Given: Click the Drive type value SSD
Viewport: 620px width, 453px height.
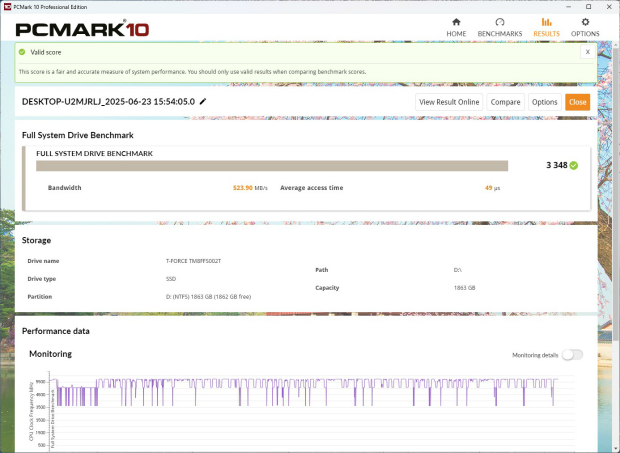Looking at the screenshot, I should [x=171, y=279].
